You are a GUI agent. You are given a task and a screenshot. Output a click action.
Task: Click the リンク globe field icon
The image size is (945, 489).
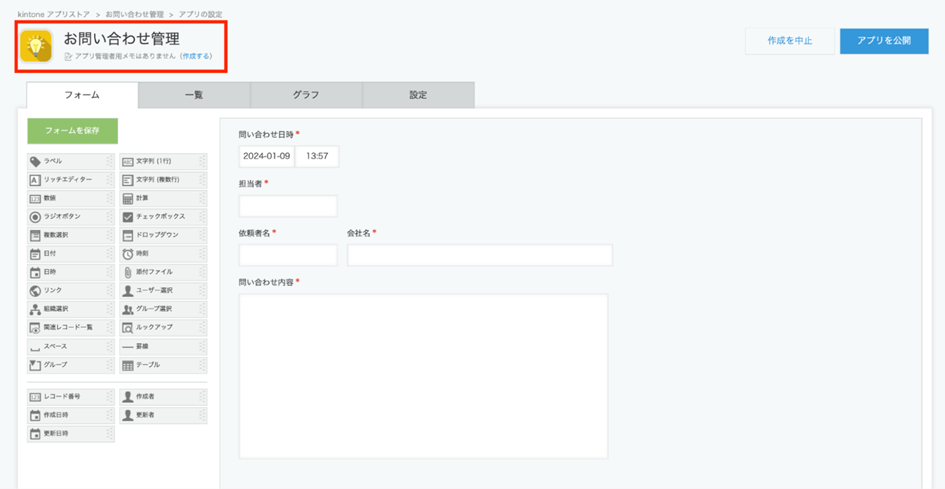pyautogui.click(x=35, y=290)
